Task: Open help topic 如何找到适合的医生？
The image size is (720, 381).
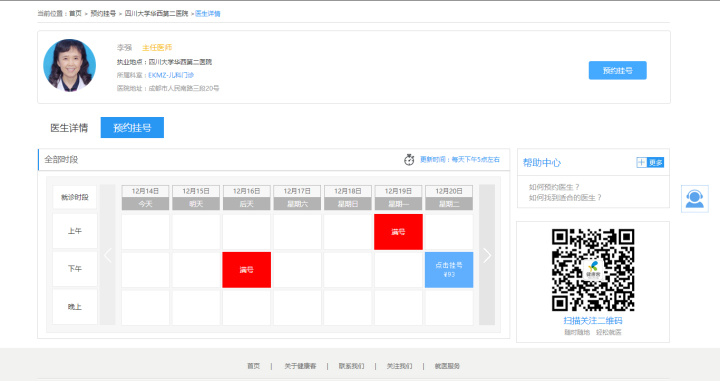Action: point(565,198)
